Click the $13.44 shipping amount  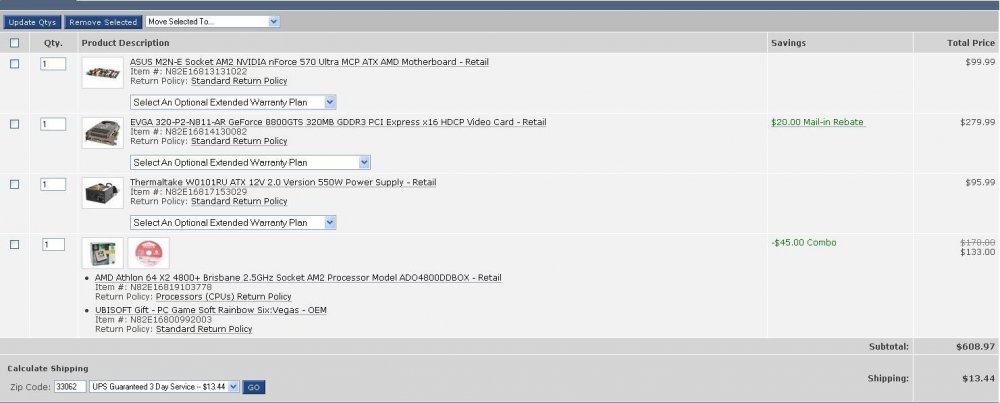click(979, 378)
